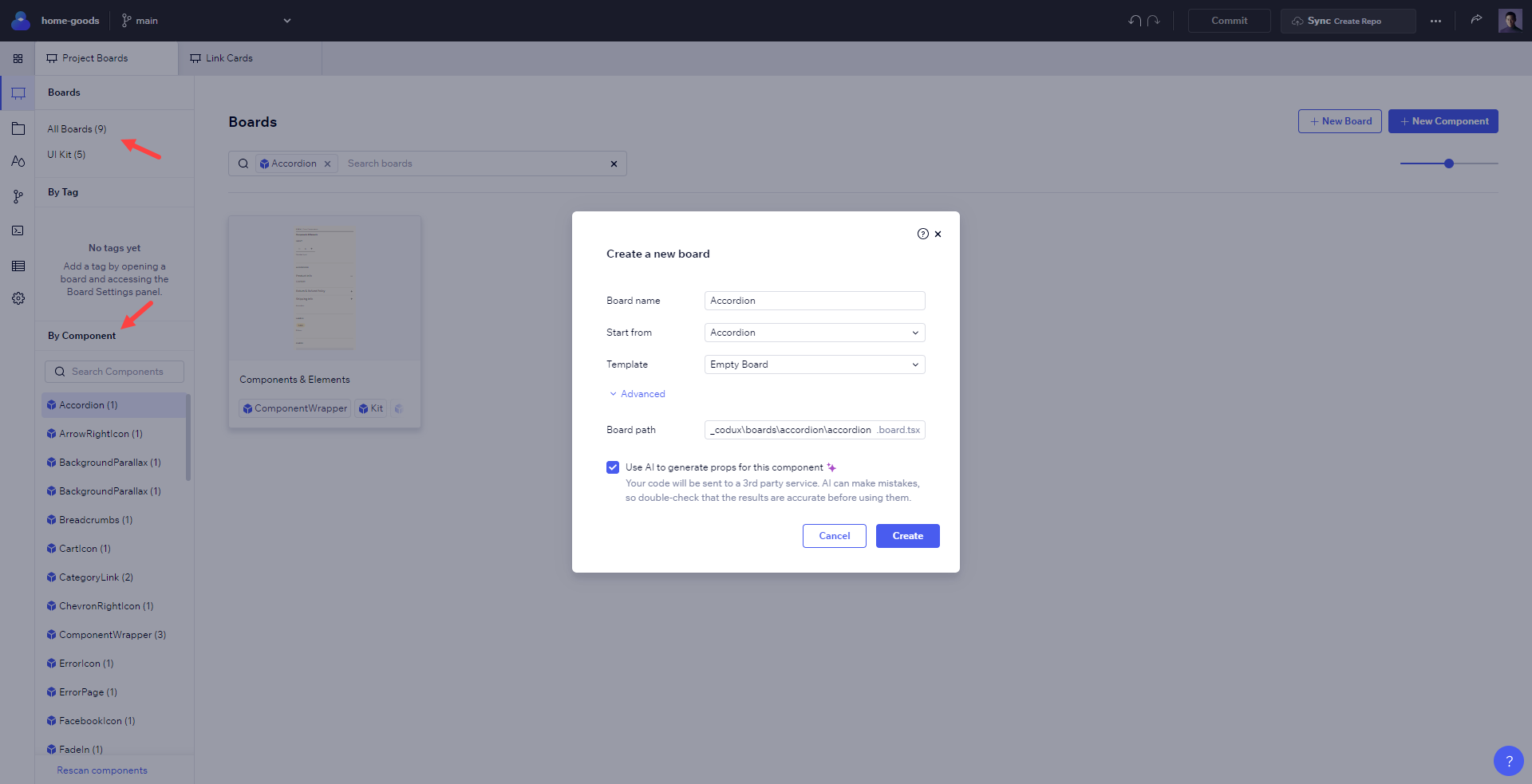Open the files folder icon in sidebar
Viewport: 1532px width, 784px height.
click(18, 128)
